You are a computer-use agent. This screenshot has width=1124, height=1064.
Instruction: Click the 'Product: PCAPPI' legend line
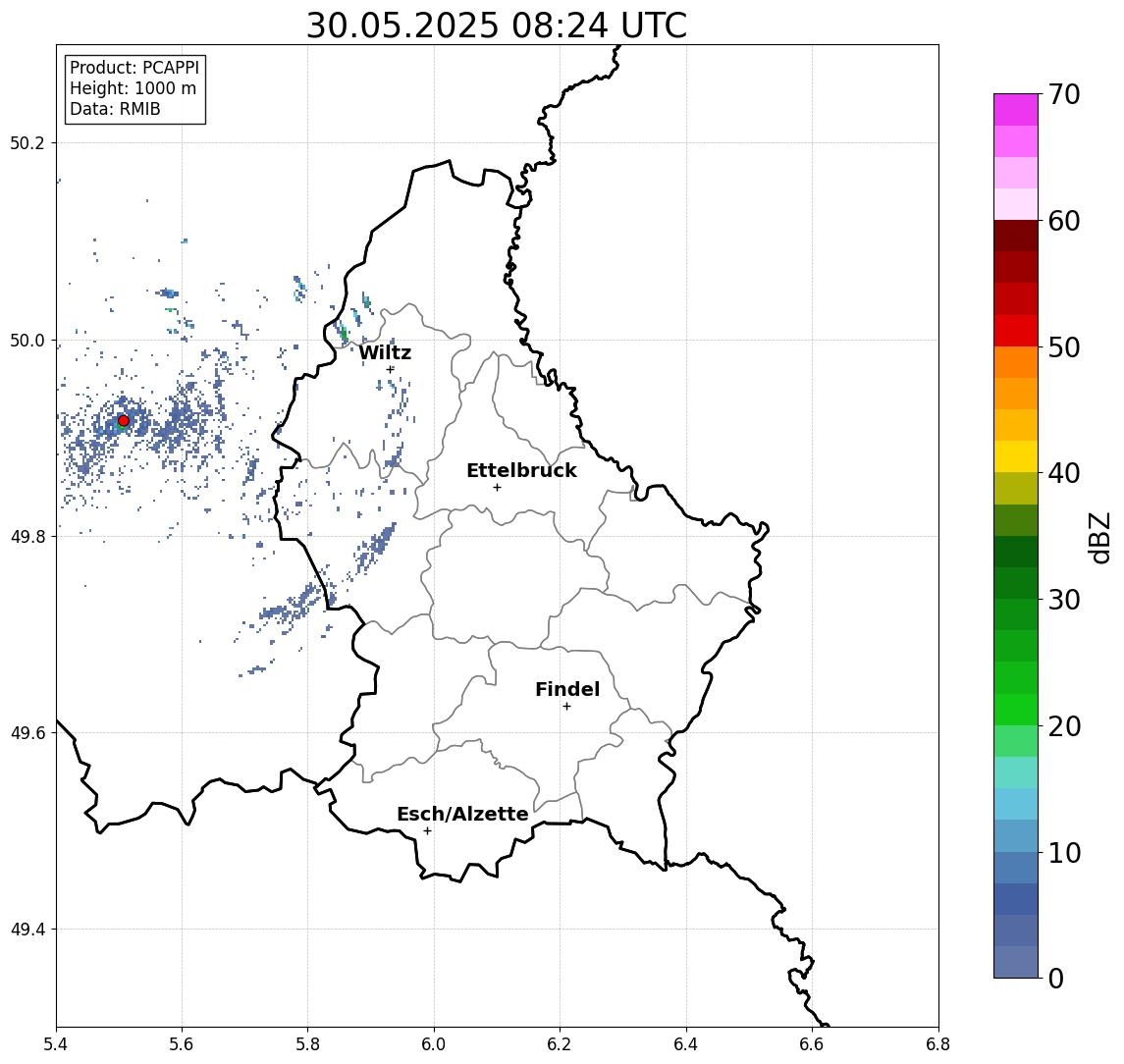click(134, 68)
